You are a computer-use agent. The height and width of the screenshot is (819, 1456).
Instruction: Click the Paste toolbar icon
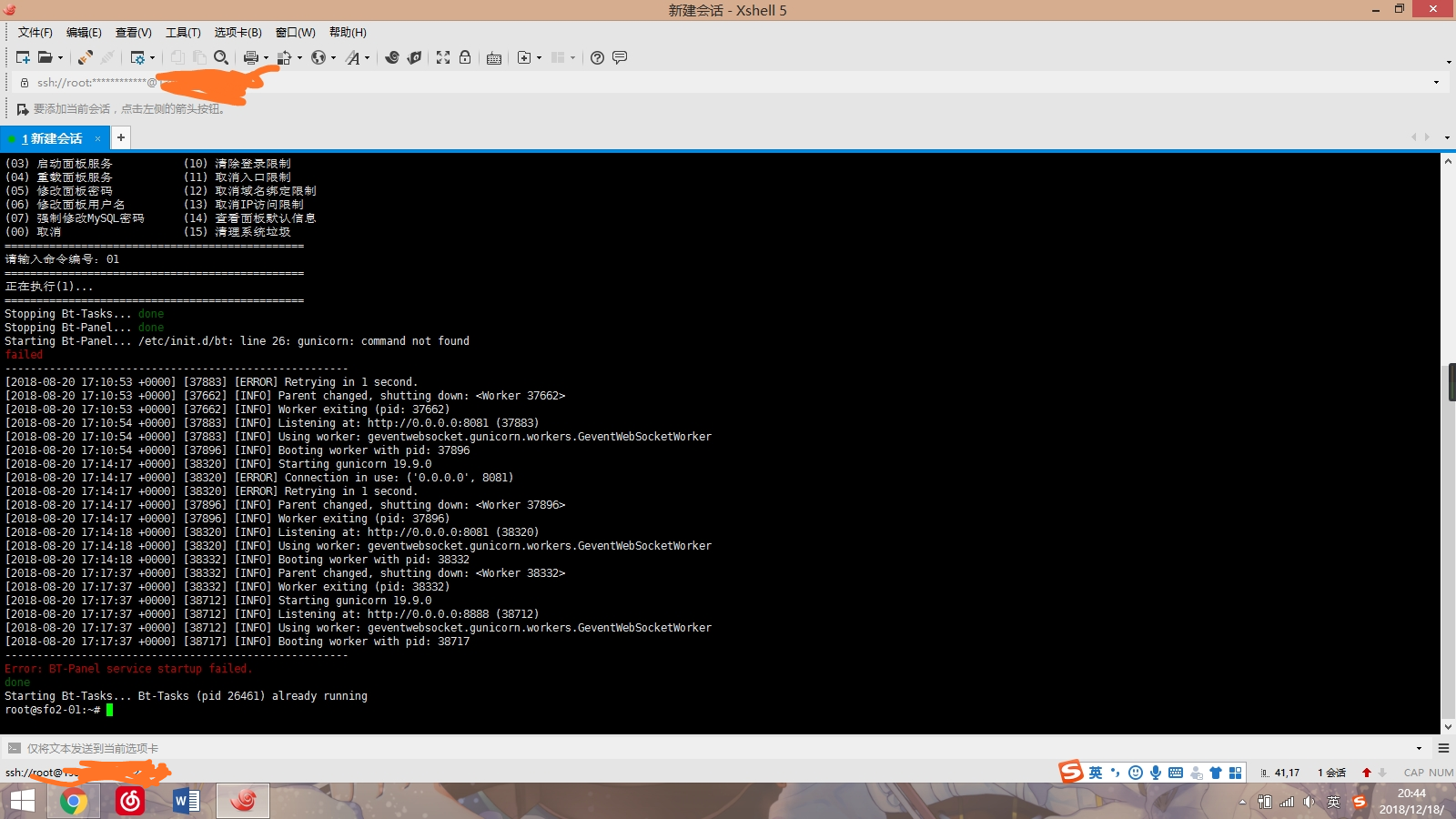click(199, 57)
